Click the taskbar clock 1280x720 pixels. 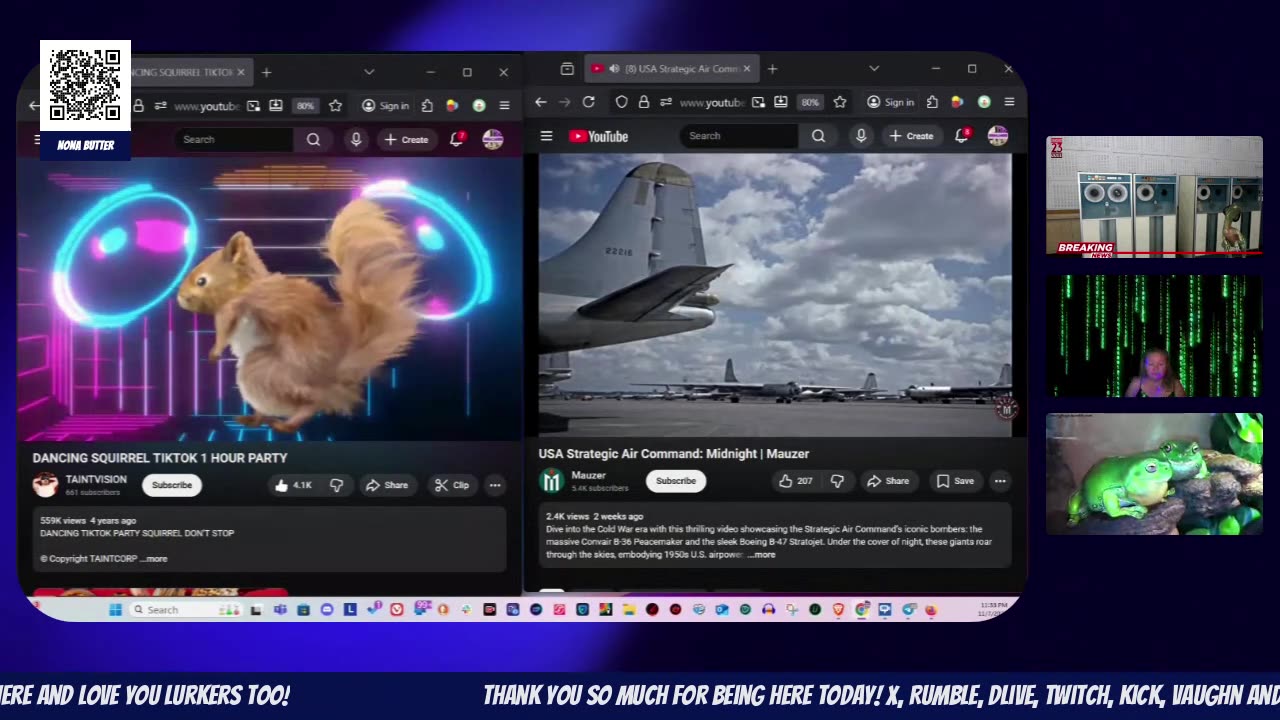[992, 608]
